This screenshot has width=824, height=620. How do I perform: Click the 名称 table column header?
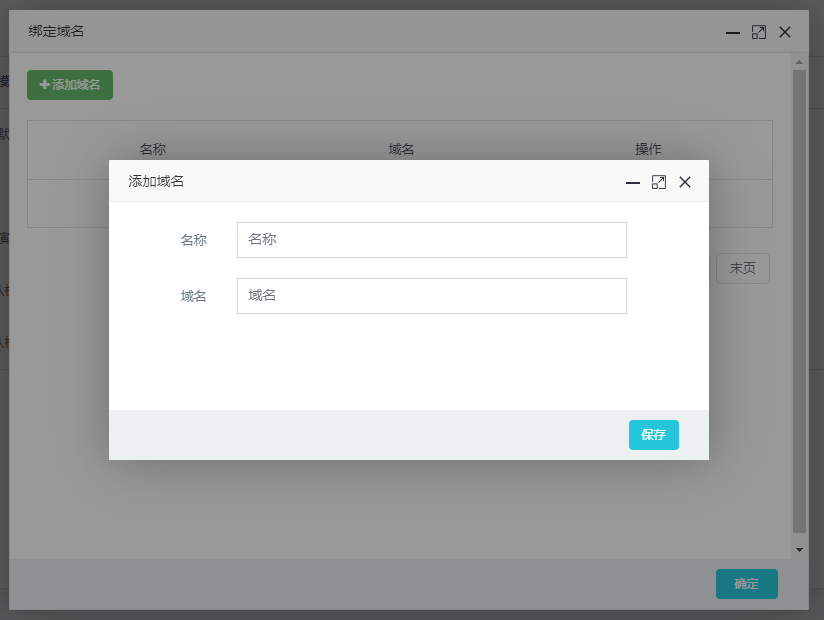coord(153,149)
